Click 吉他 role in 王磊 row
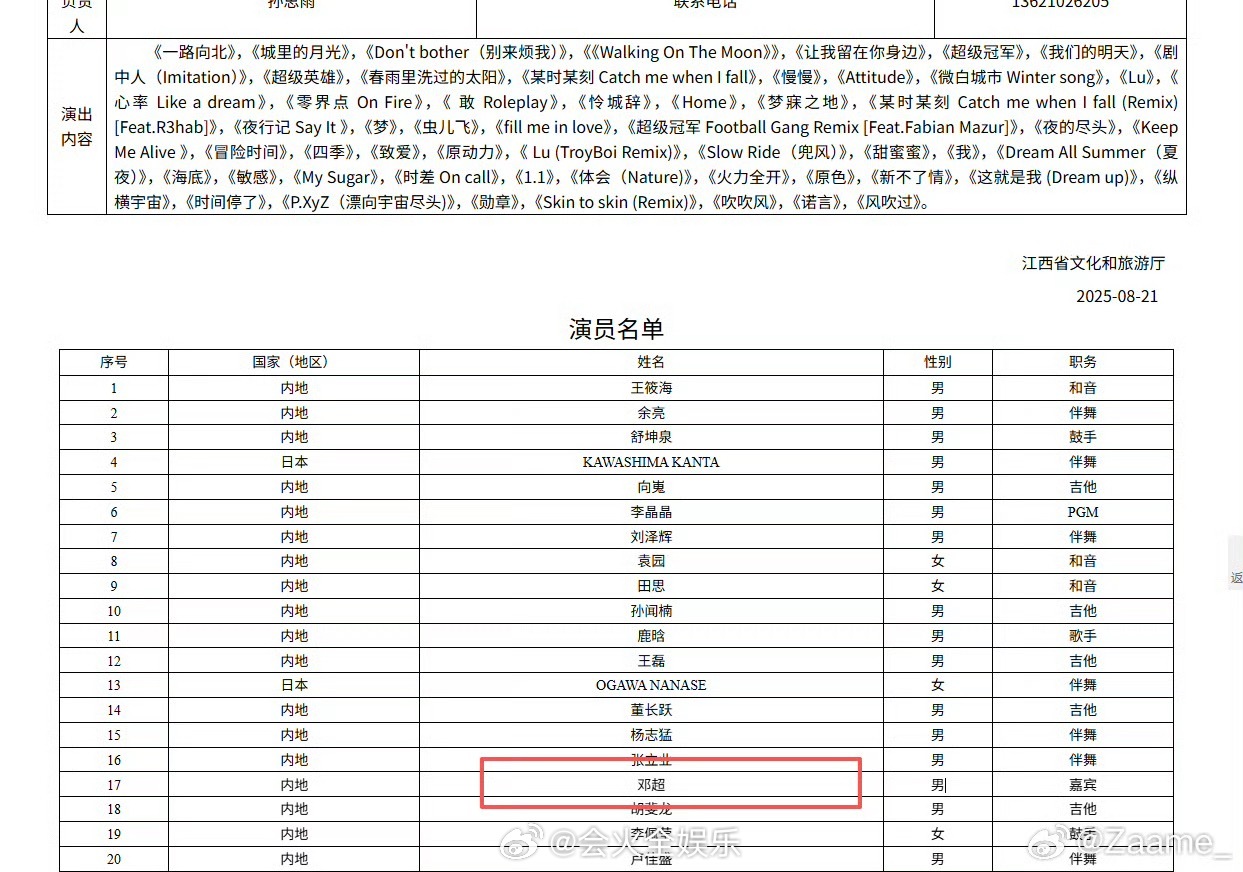 pyautogui.click(x=1083, y=661)
